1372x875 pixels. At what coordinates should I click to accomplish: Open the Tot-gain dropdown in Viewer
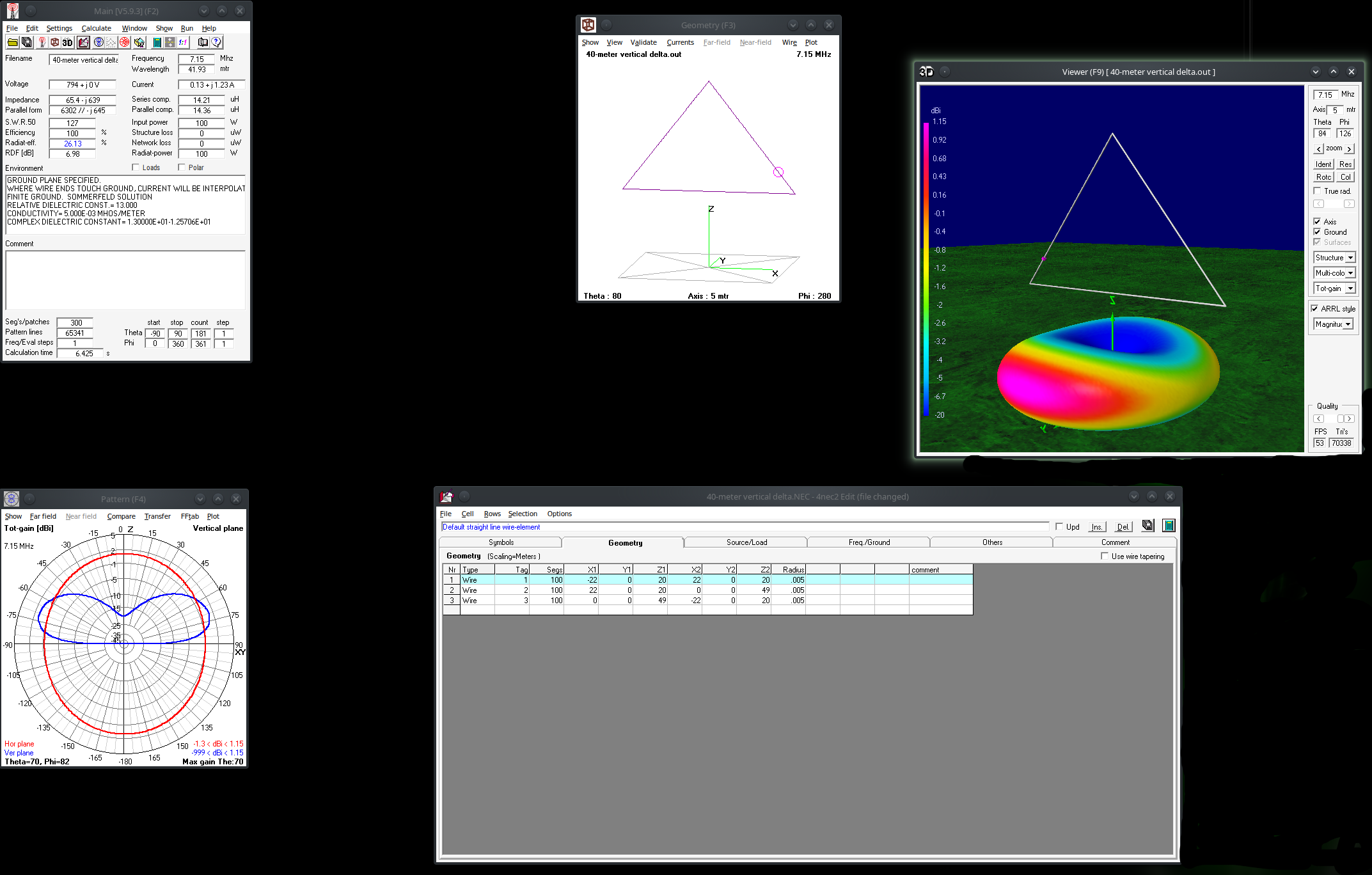click(x=1335, y=288)
